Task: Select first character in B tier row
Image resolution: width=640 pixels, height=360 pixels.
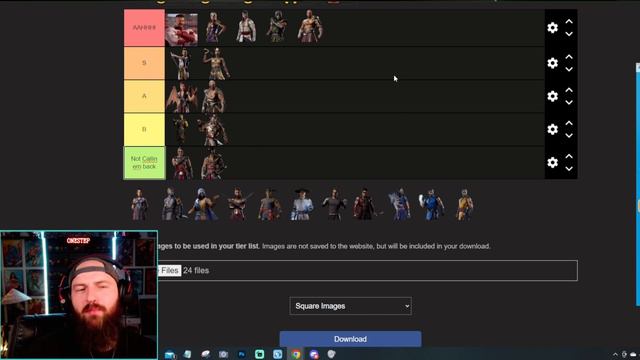Action: tap(180, 129)
